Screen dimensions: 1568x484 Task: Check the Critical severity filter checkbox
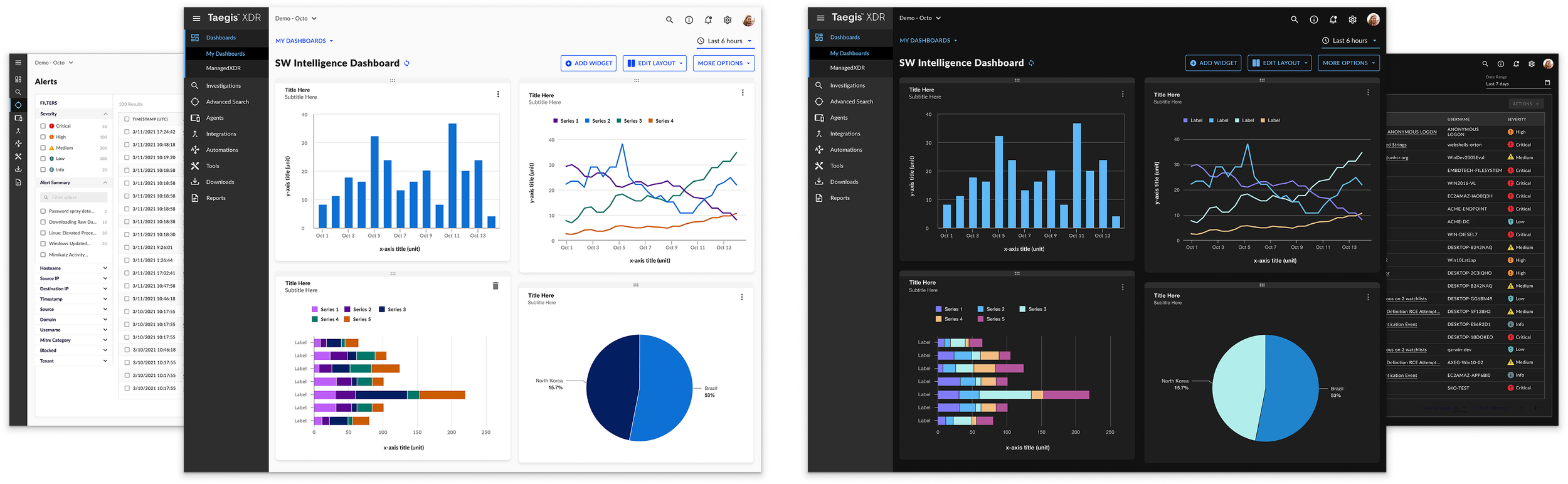(43, 126)
